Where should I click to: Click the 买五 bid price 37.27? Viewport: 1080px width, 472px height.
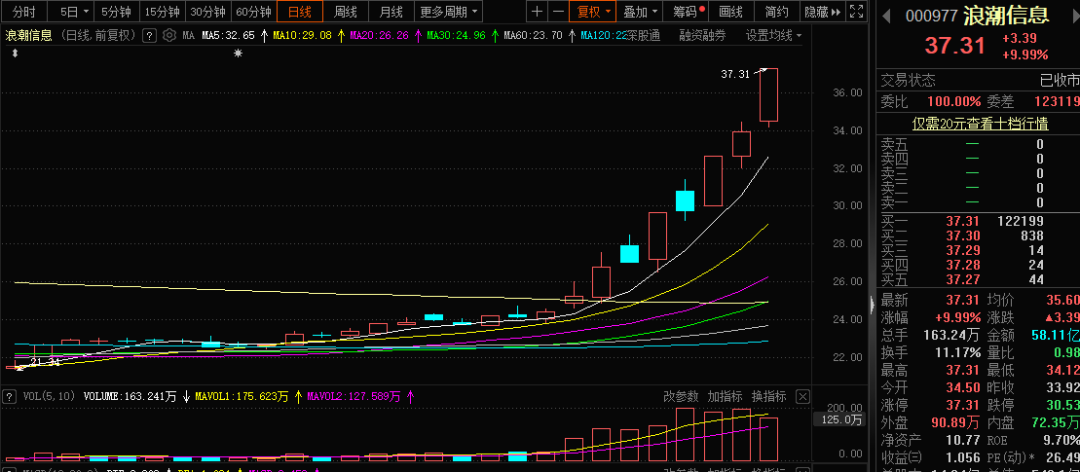click(962, 280)
